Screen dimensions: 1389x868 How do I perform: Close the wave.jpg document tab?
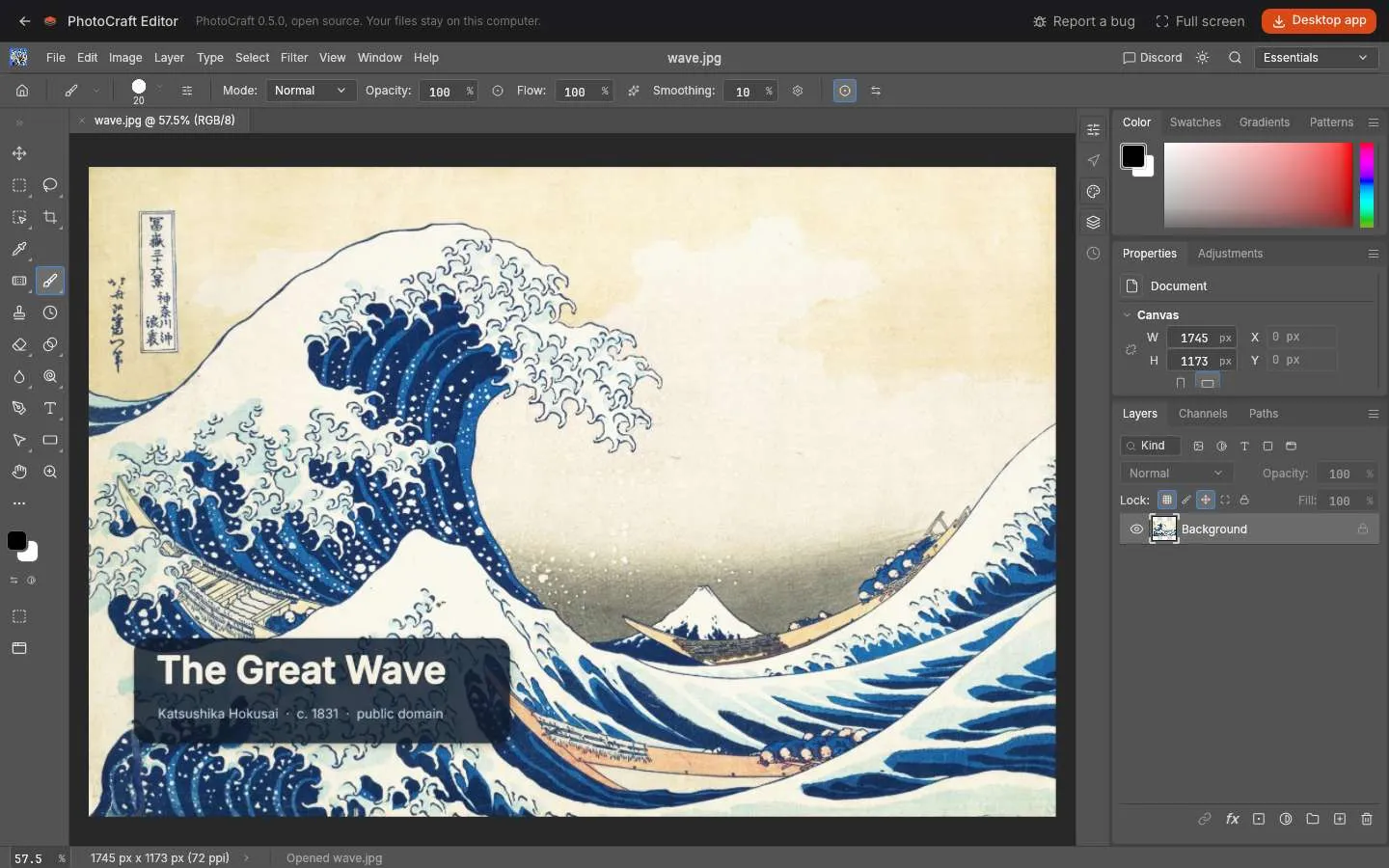(x=82, y=121)
